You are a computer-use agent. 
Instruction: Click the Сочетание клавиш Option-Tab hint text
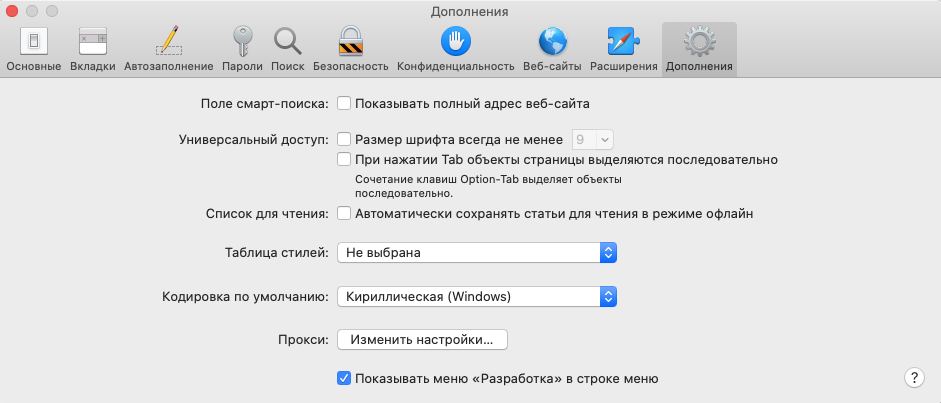point(488,186)
